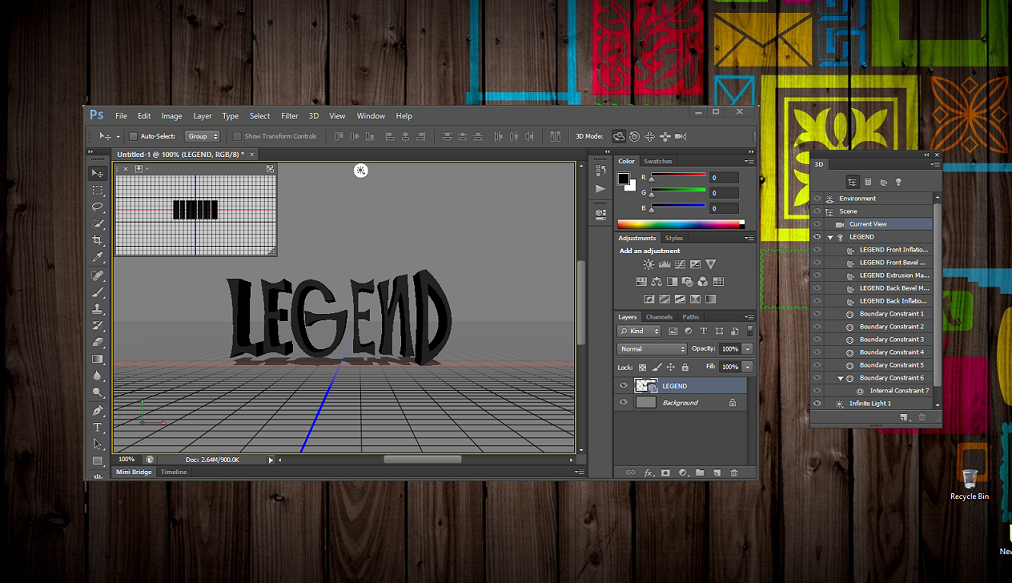Switch to the Channels tab
Viewport: 1012px width, 583px height.
(659, 317)
